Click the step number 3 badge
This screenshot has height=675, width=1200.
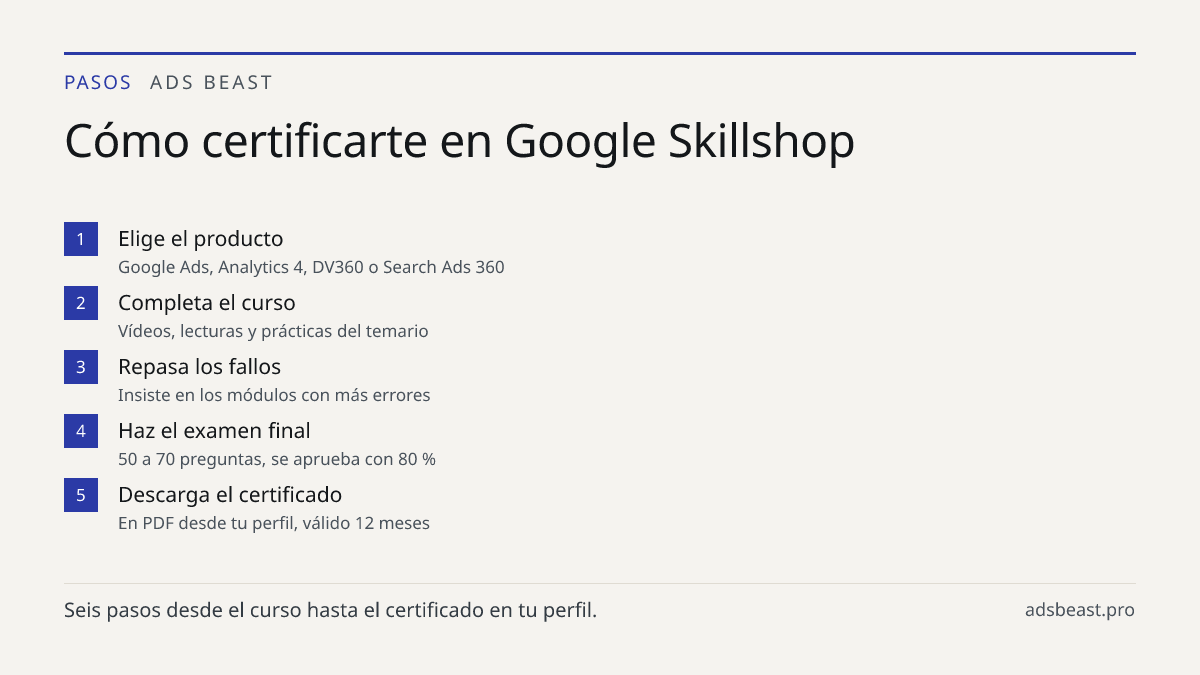tap(81, 367)
